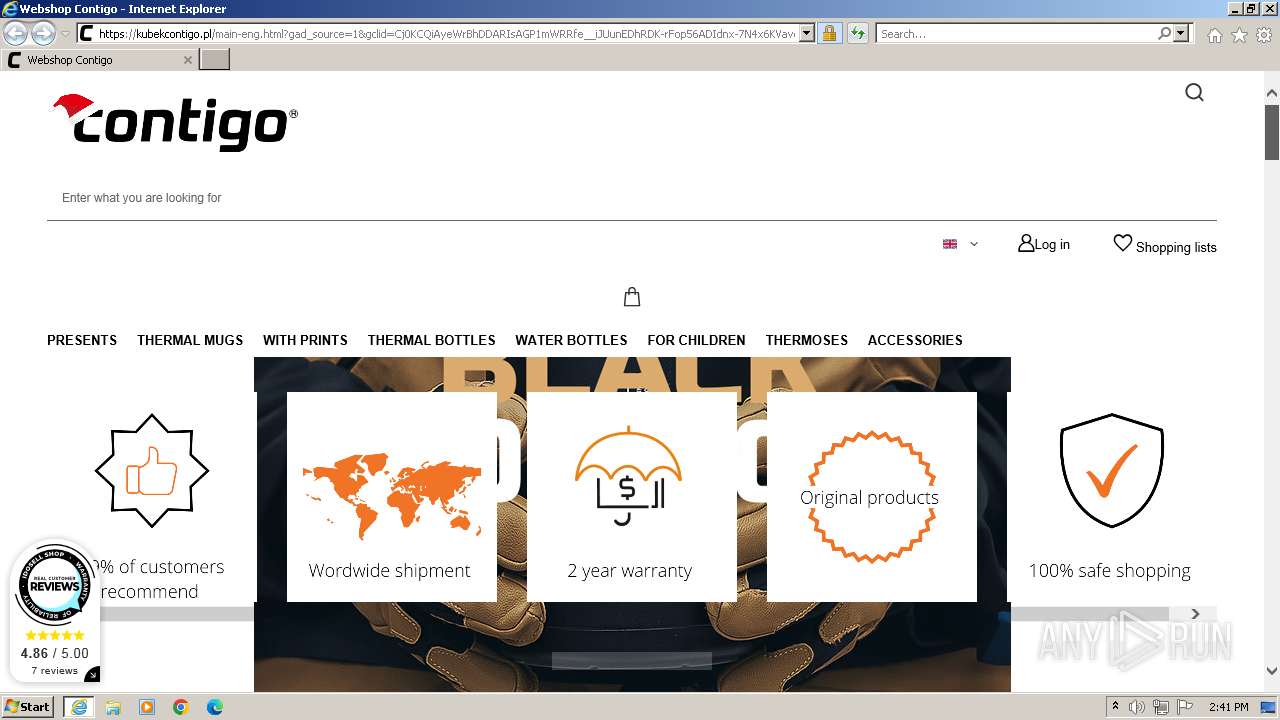Open the THERMAL MUGS menu
Viewport: 1280px width, 720px height.
[x=190, y=340]
